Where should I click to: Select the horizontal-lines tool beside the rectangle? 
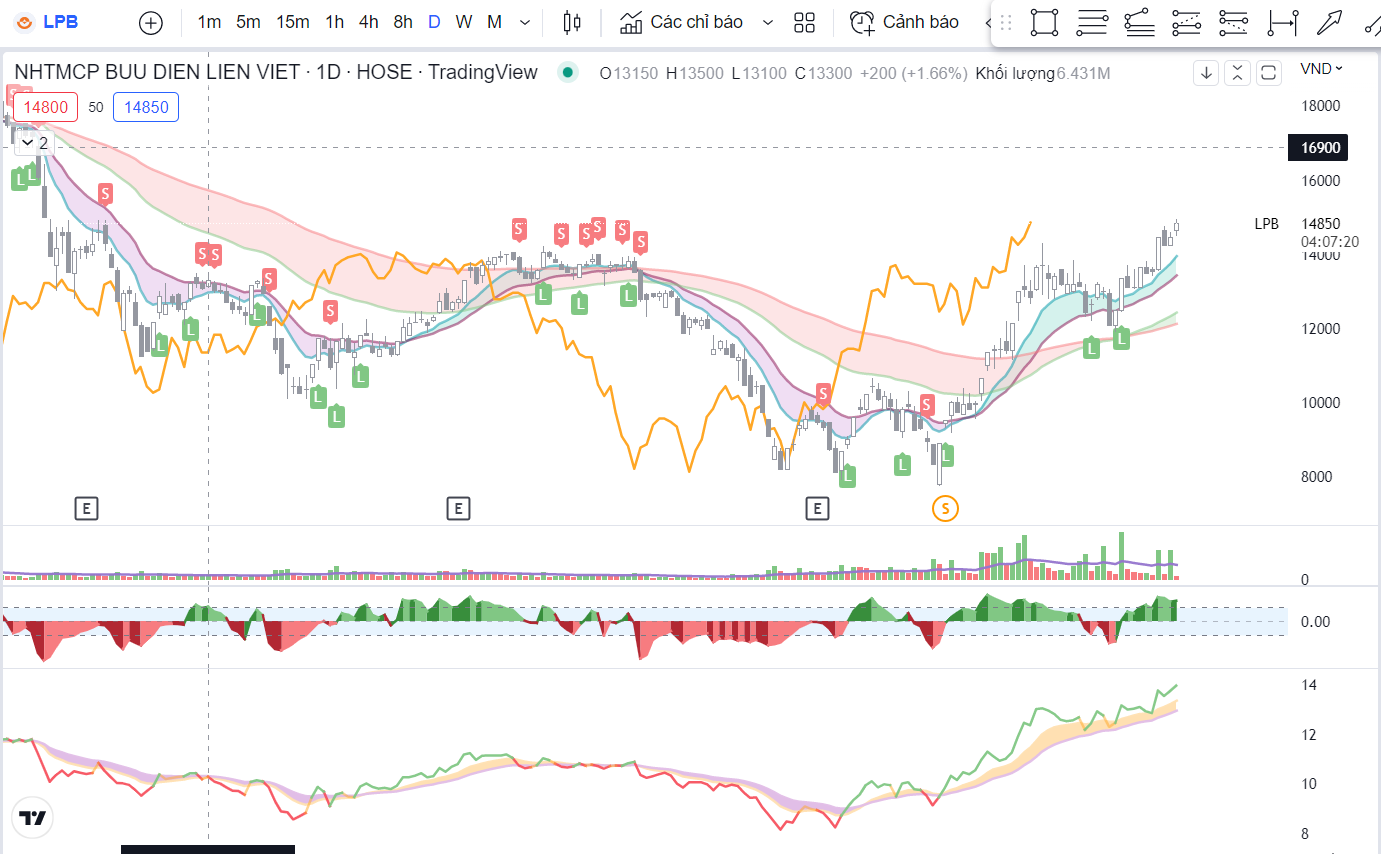[x=1092, y=22]
